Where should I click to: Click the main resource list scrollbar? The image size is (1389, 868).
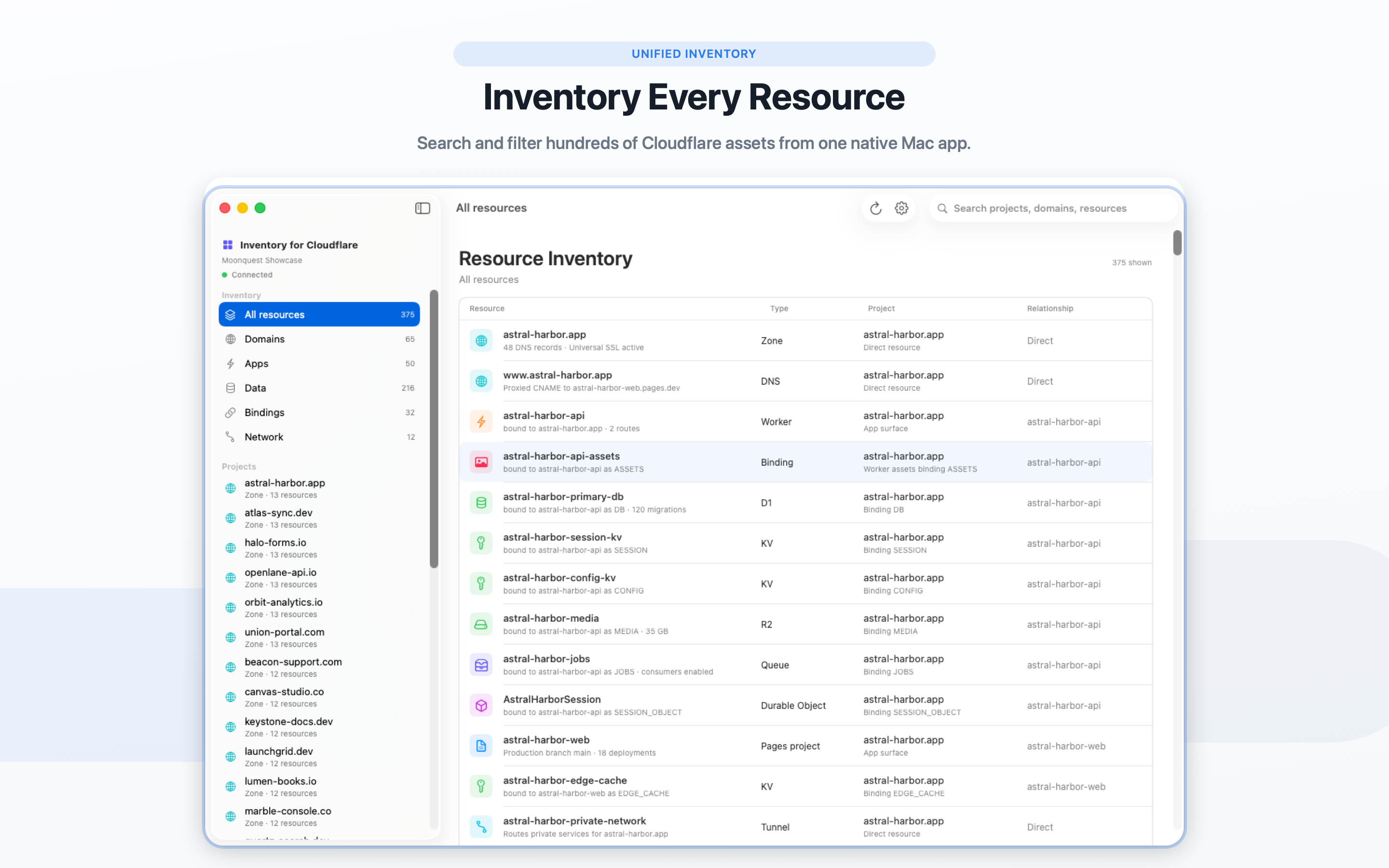1177,243
